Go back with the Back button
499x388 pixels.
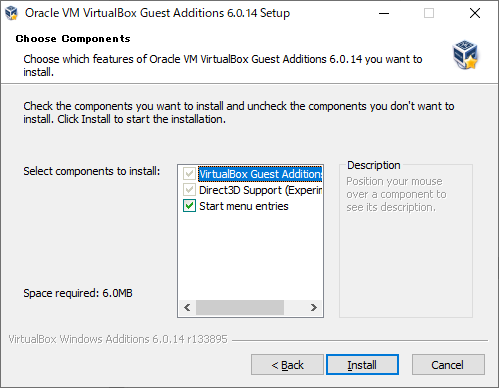(287, 365)
